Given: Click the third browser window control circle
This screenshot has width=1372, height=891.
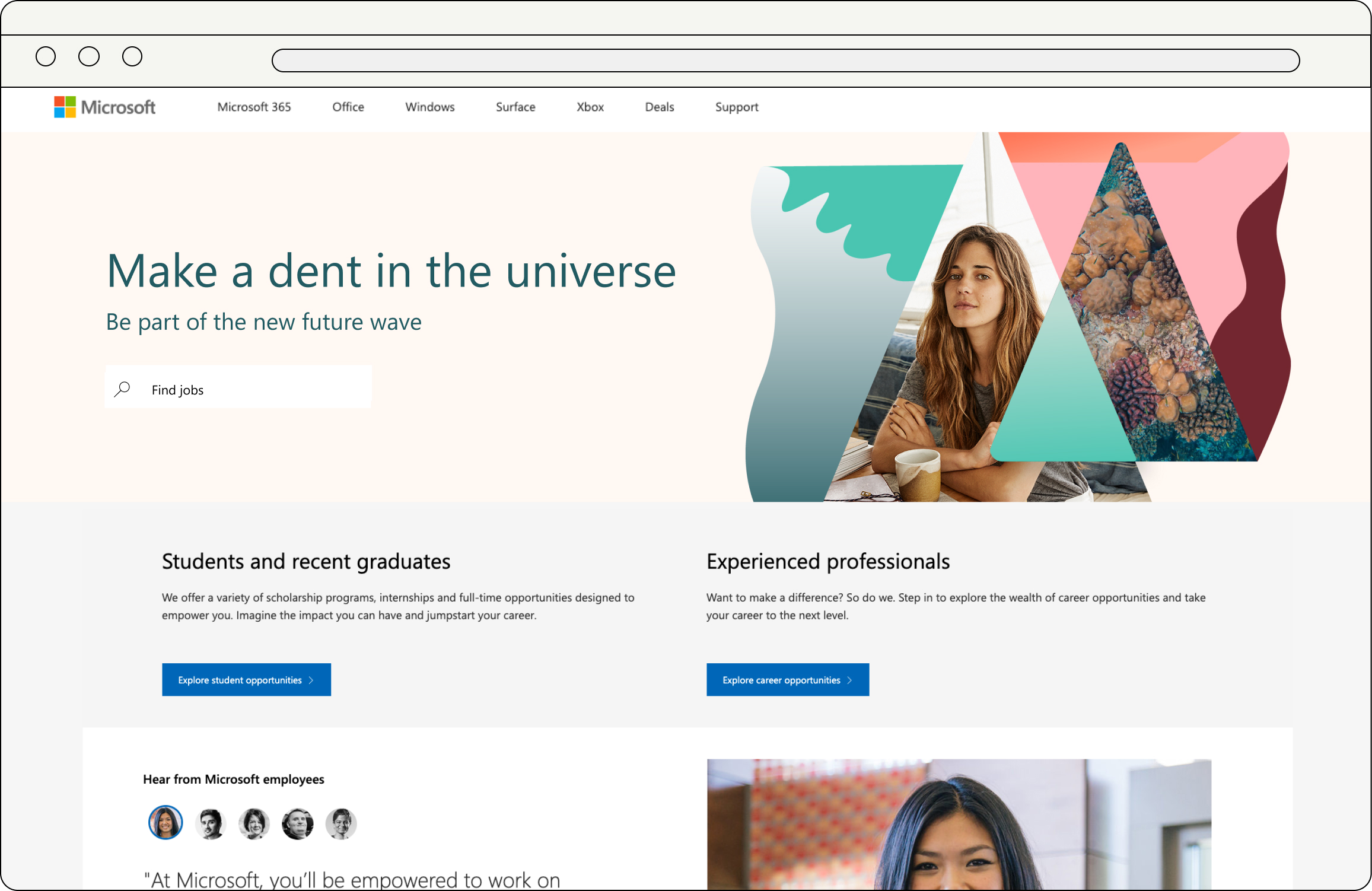Looking at the screenshot, I should coord(132,56).
